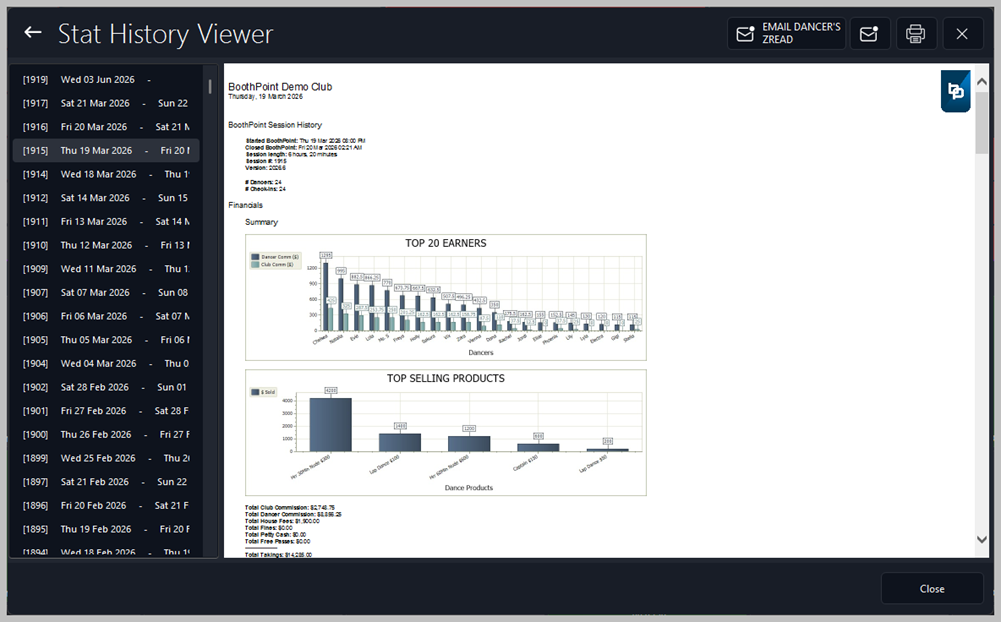1001x622 pixels.
Task: Click the Stat History Viewer title
Action: click(x=165, y=34)
